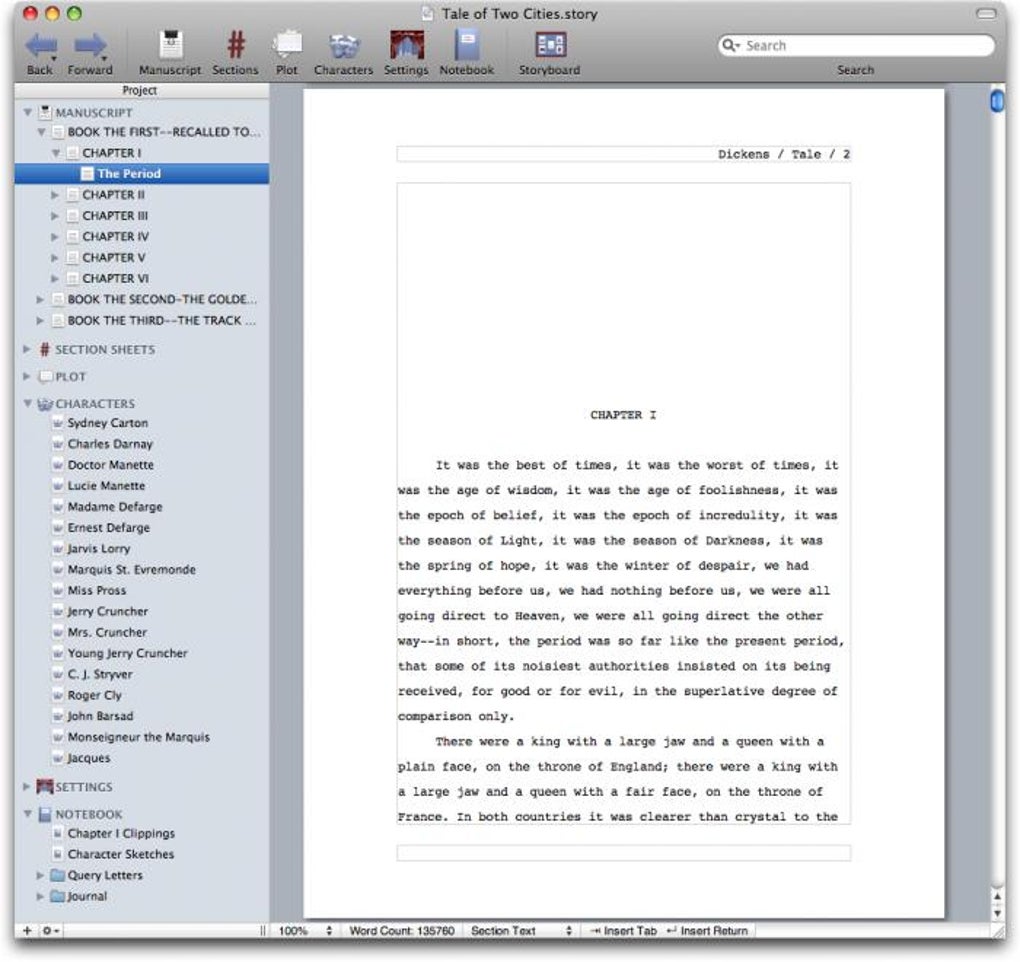The height and width of the screenshot is (962, 1020).
Task: Open the Characters masks icon
Action: tap(343, 46)
